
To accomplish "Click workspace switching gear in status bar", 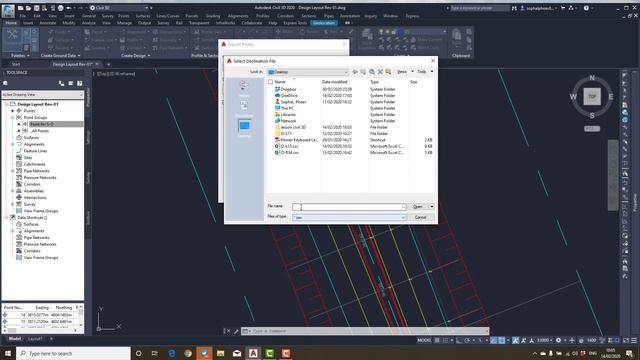I will [558, 340].
